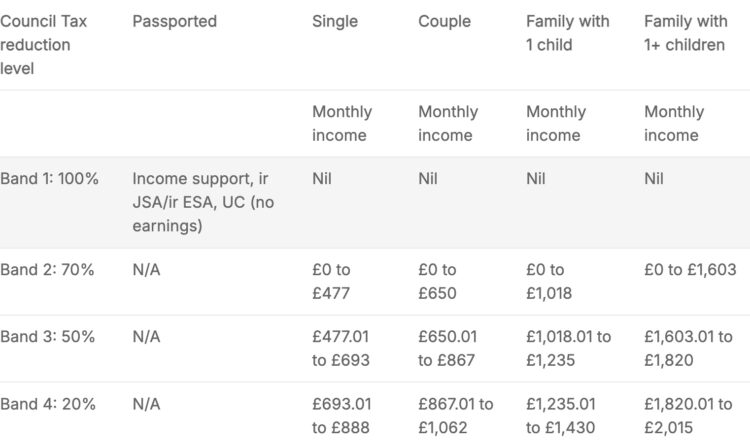Select the "£0 to £477" cell
This screenshot has width=750, height=446.
tap(336, 281)
